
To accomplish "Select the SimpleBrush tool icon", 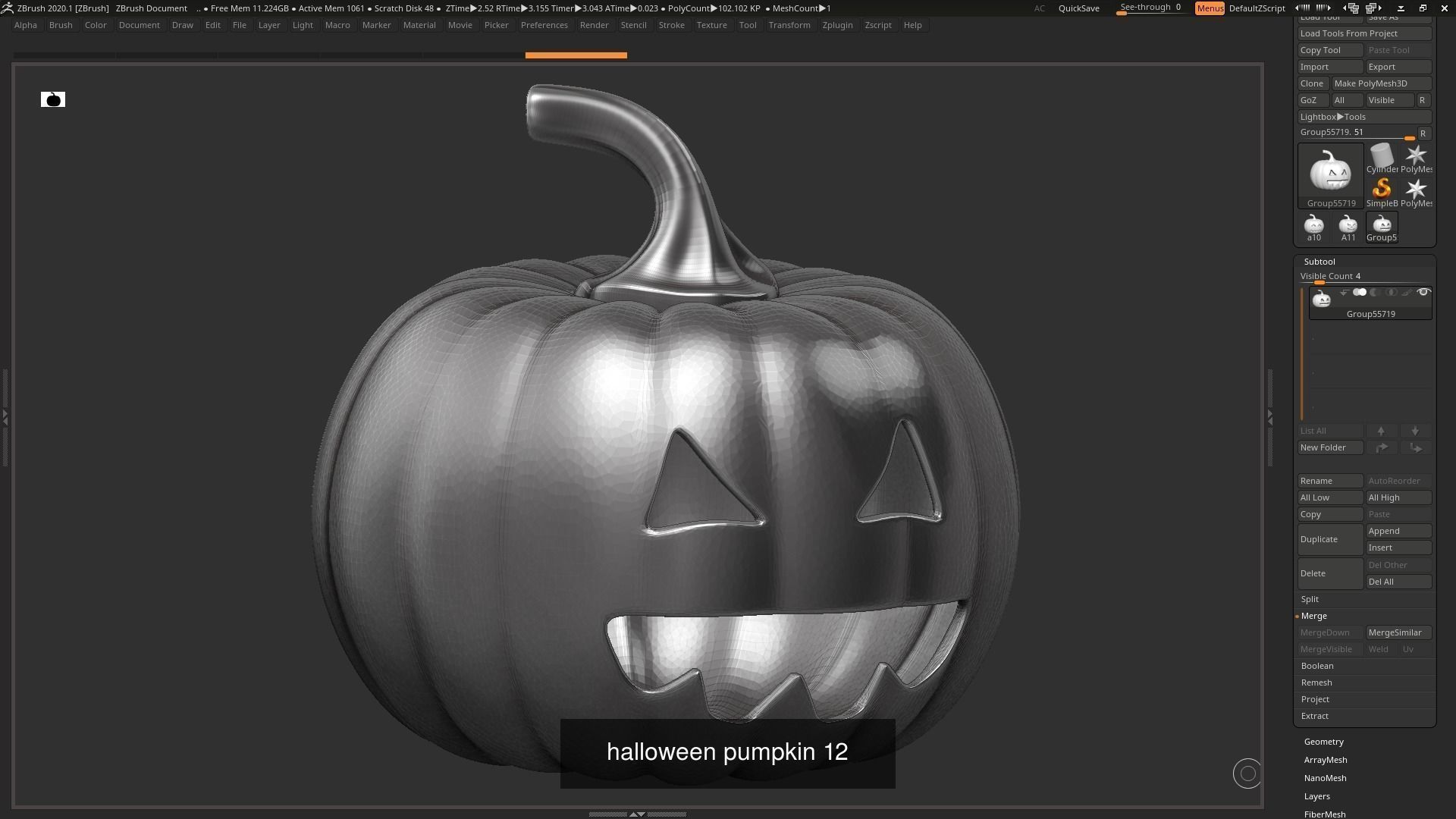I will coord(1382,193).
